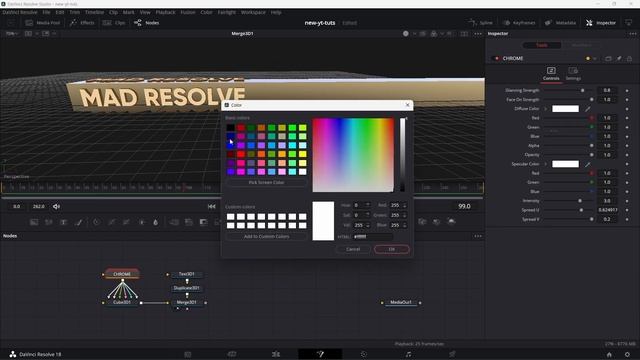Image resolution: width=640 pixels, height=360 pixels.
Task: Open the Media Pool panel
Action: 42,23
